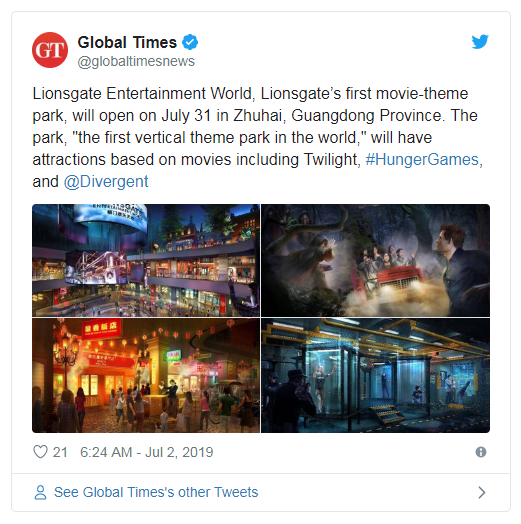Click the Global Times account name
Screen dimensions: 521x524
pyautogui.click(x=127, y=42)
